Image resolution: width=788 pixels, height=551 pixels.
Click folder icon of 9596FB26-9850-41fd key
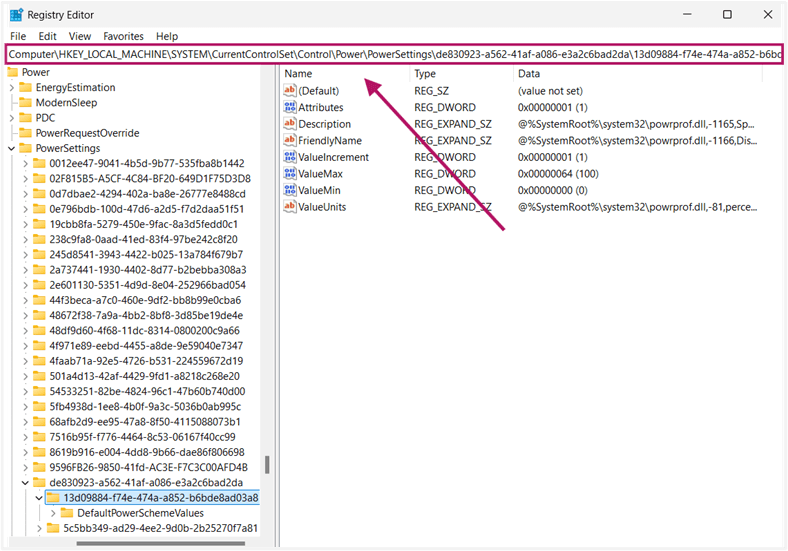(x=39, y=467)
